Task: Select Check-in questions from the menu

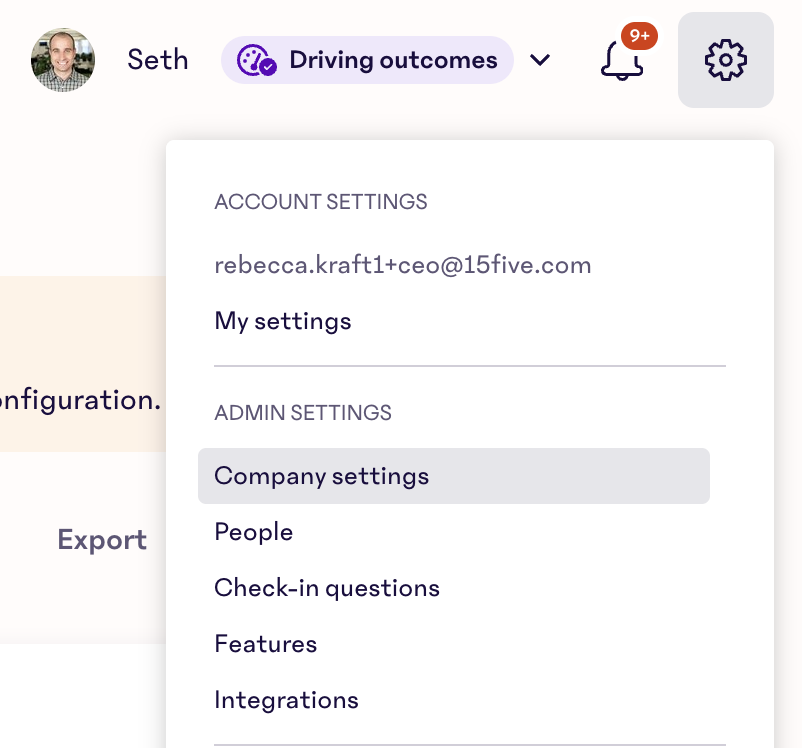Action: click(x=327, y=588)
